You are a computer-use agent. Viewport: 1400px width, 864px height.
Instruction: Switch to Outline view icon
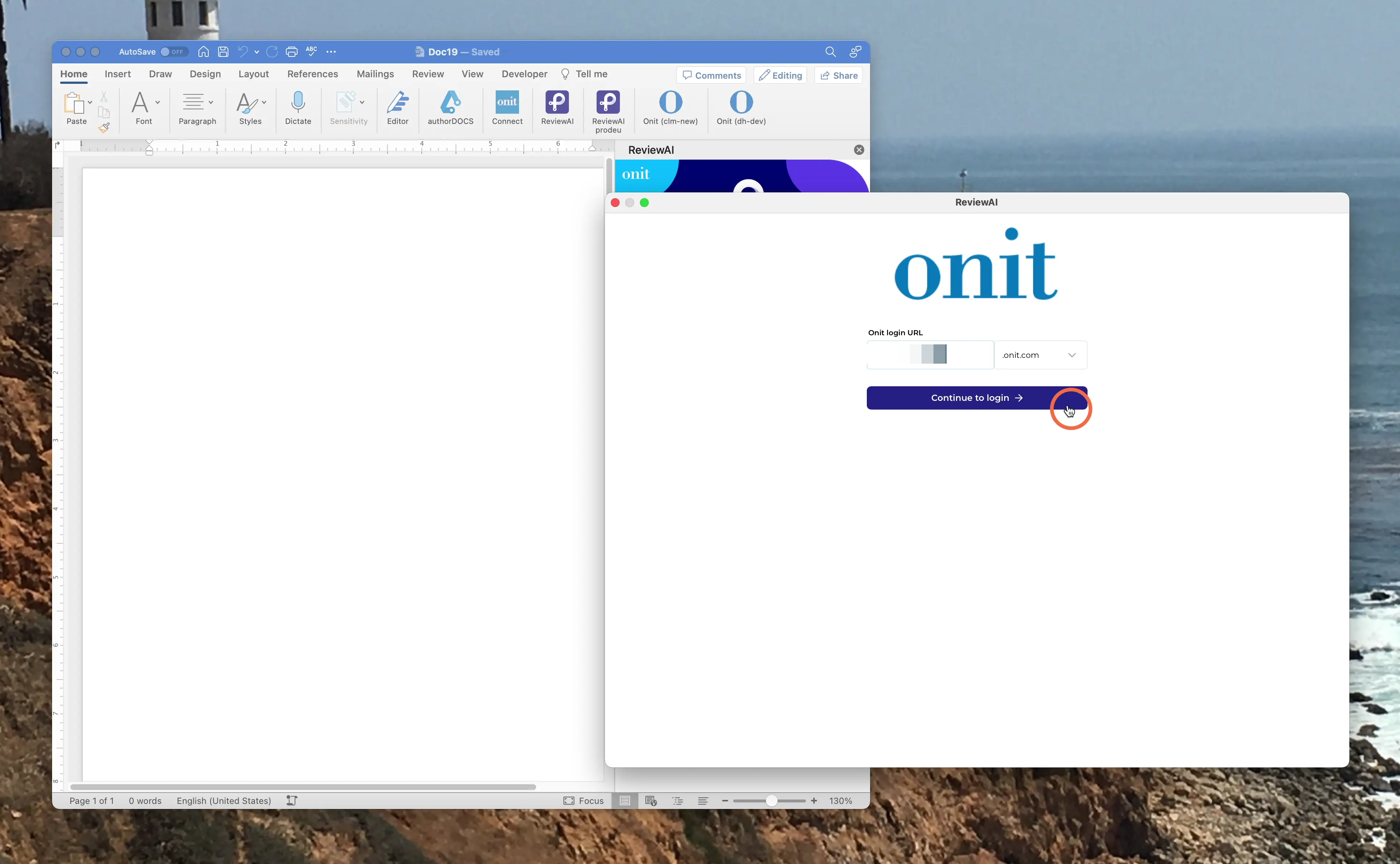tap(677, 801)
